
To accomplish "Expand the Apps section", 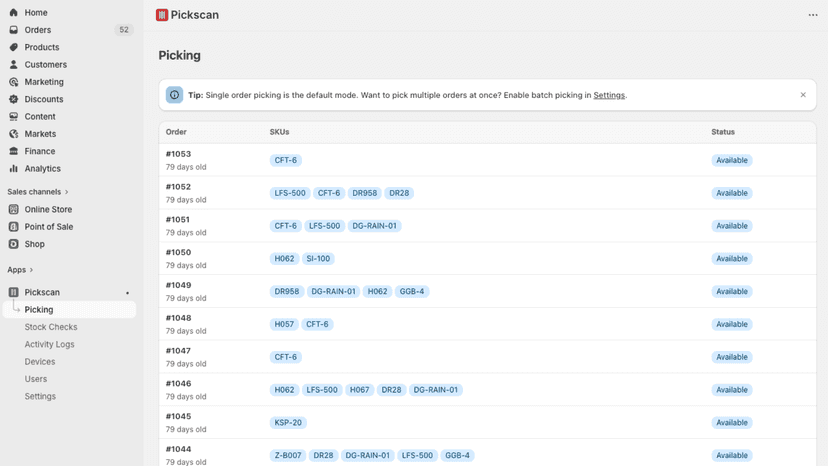I will [x=20, y=270].
